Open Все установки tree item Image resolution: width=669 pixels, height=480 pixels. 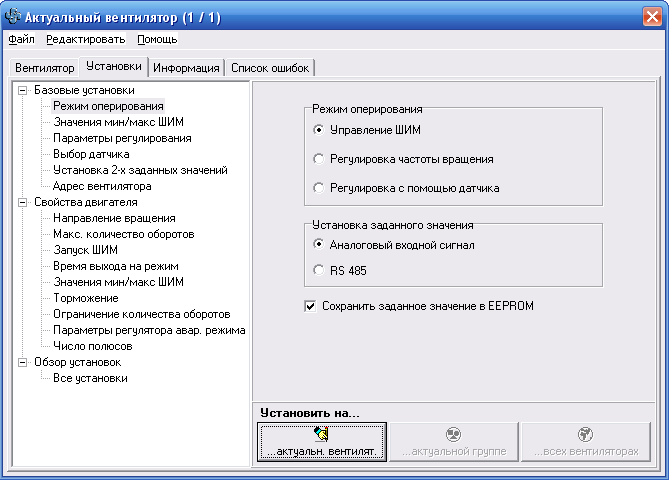[90, 378]
